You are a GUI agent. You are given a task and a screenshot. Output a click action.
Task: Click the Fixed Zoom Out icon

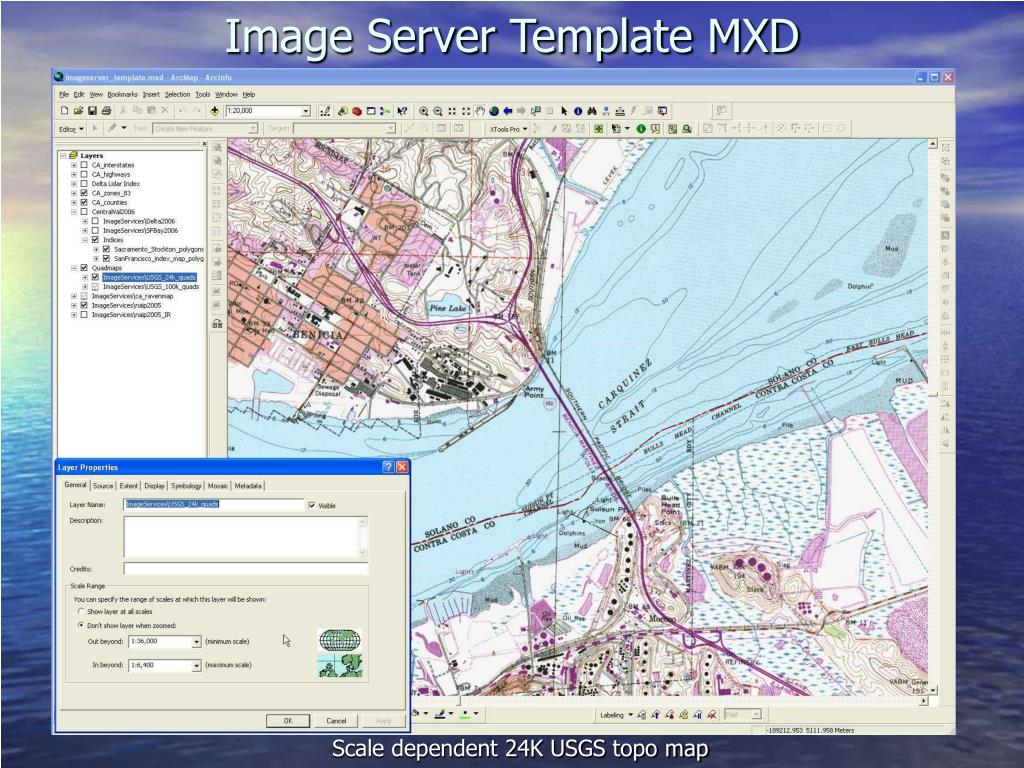tap(466, 111)
